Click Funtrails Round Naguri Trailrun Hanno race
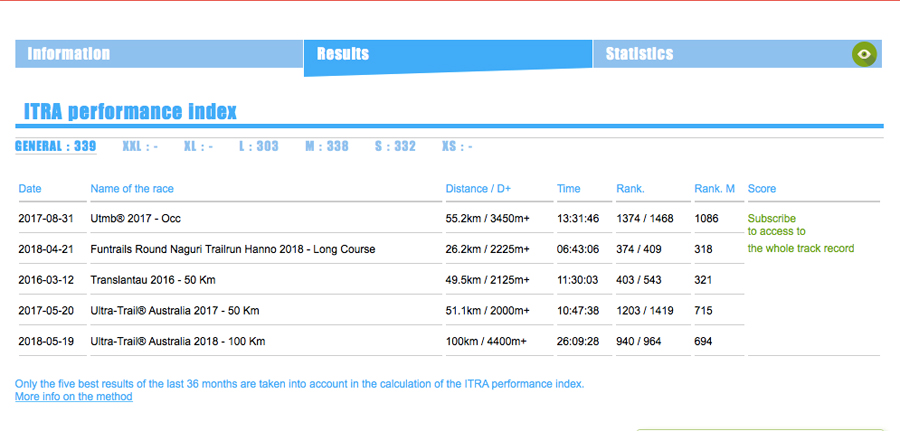The width and height of the screenshot is (900, 431). (232, 249)
